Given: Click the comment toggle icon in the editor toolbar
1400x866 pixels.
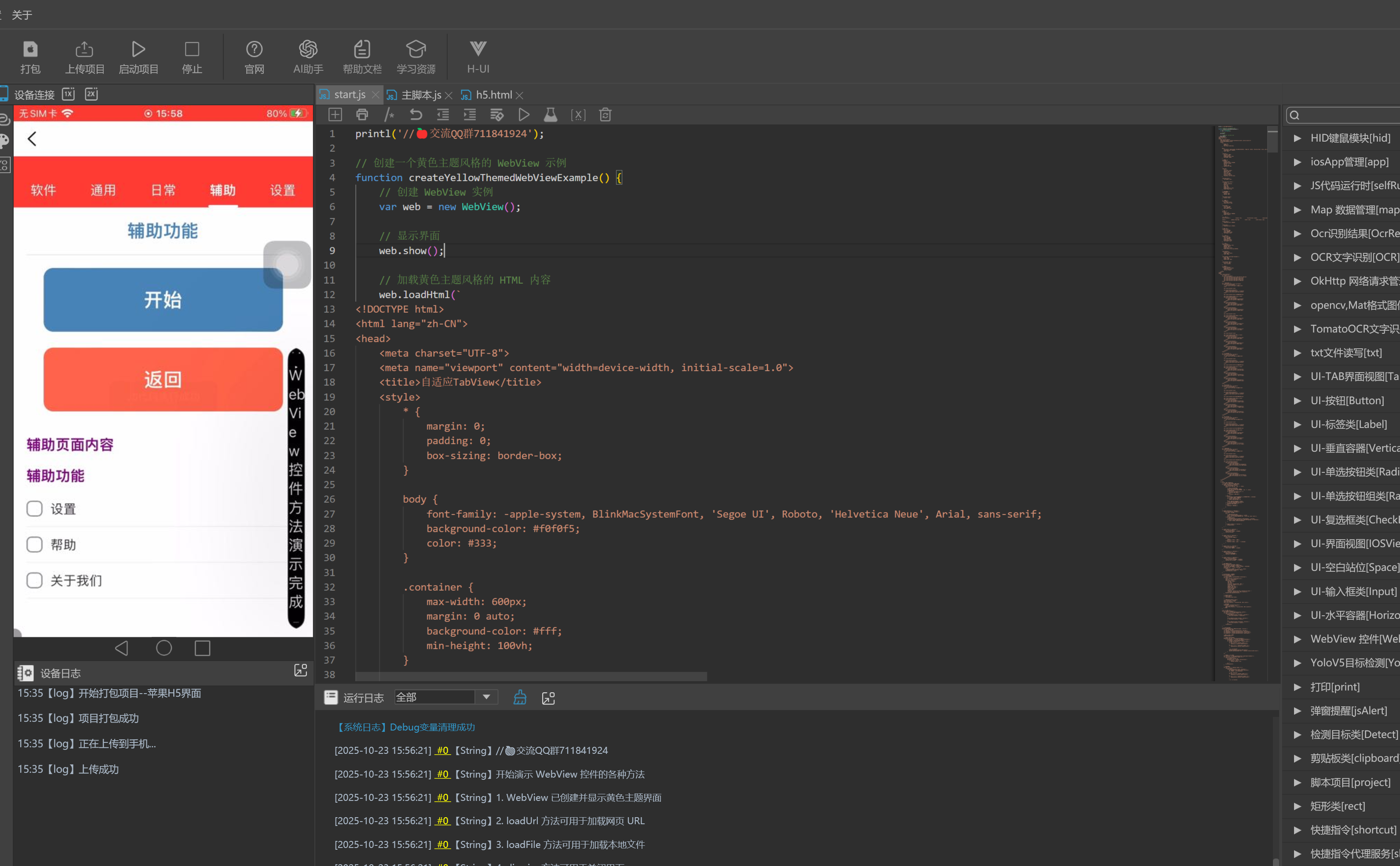Looking at the screenshot, I should coord(389,114).
